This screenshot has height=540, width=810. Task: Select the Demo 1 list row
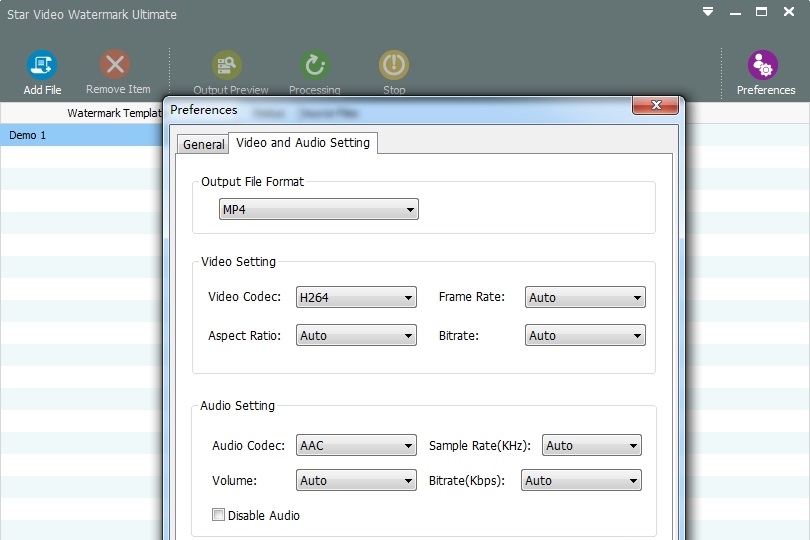tap(80, 135)
